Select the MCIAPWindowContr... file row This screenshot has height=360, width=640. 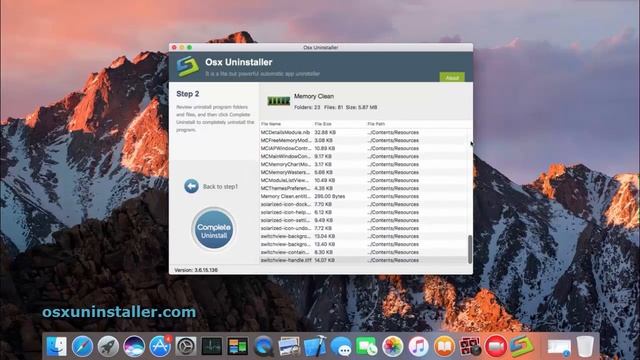[x=363, y=148]
